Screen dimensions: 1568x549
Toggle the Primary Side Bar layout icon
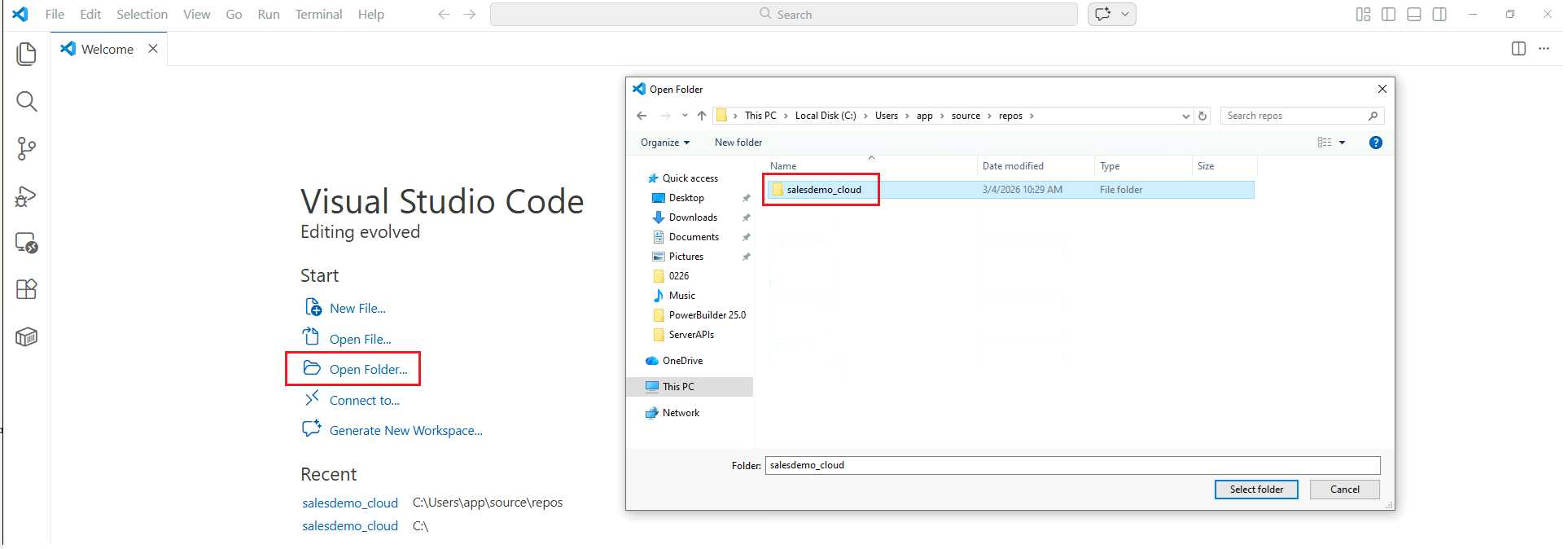(x=1389, y=15)
